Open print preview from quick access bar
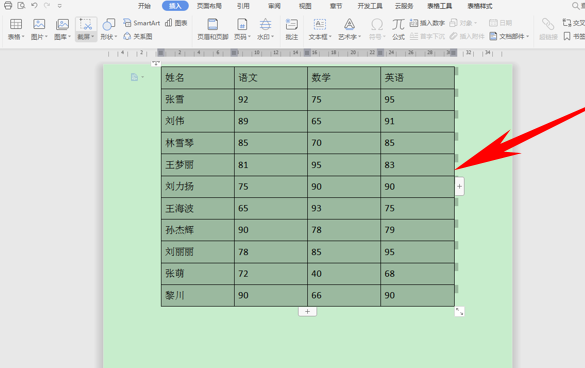Screen dimensions: 585x368 tap(21, 5)
